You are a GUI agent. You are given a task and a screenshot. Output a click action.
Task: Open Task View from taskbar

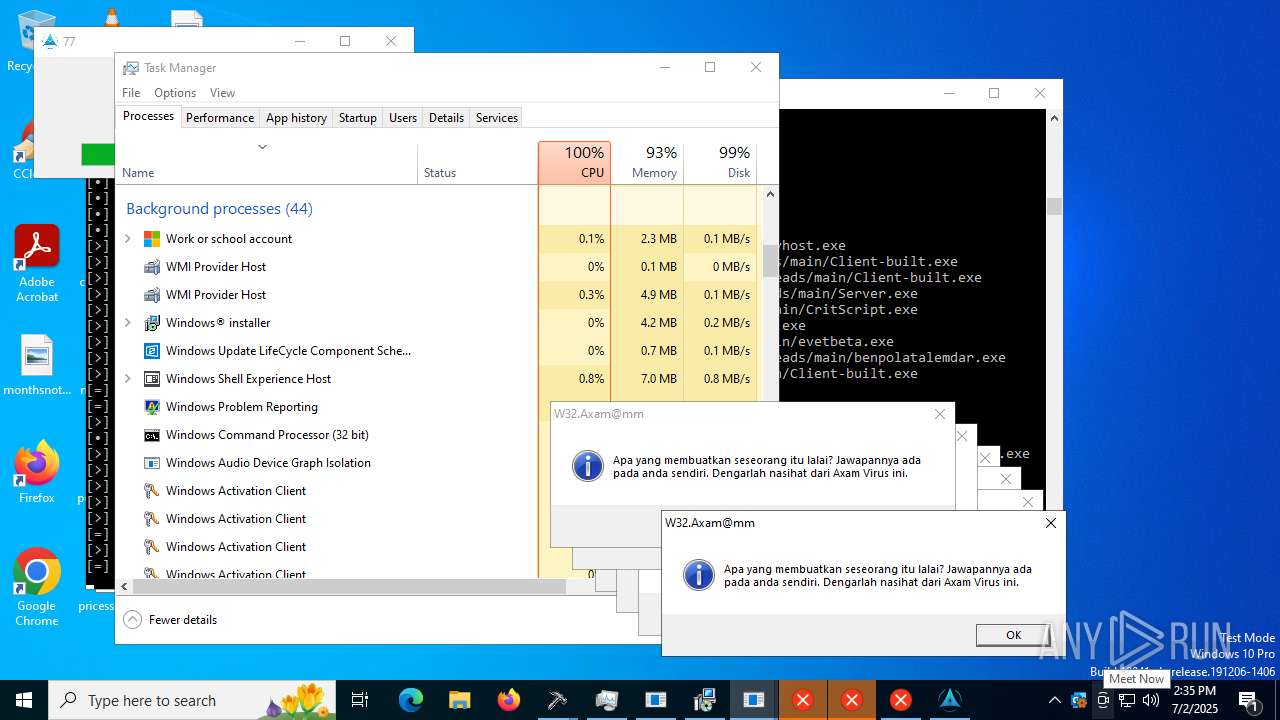[360, 700]
